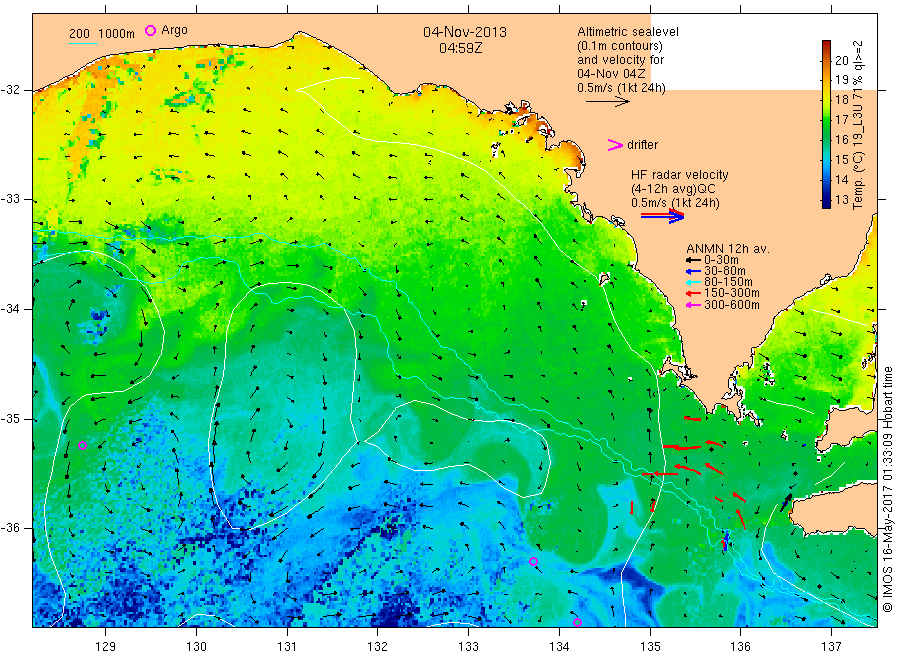This screenshot has height=660, width=900.
Task: Click the '17' tick on the color bar
Action: pyautogui.click(x=841, y=119)
